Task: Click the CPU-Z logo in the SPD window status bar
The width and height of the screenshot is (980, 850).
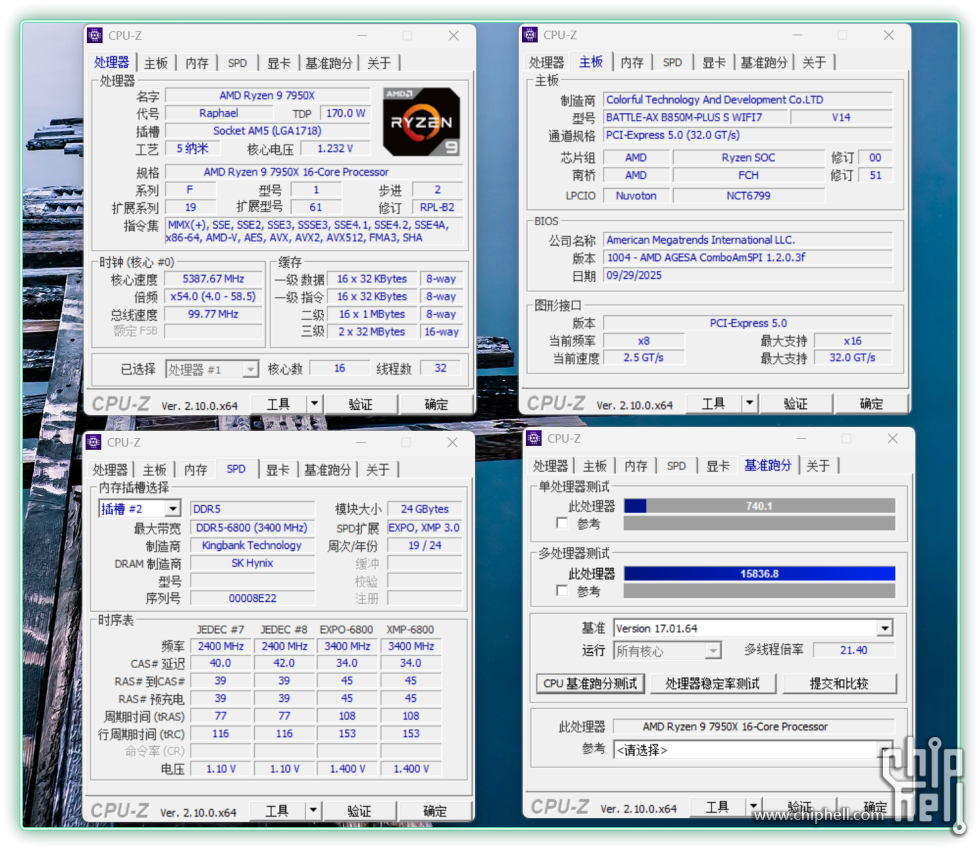Action: pos(120,810)
